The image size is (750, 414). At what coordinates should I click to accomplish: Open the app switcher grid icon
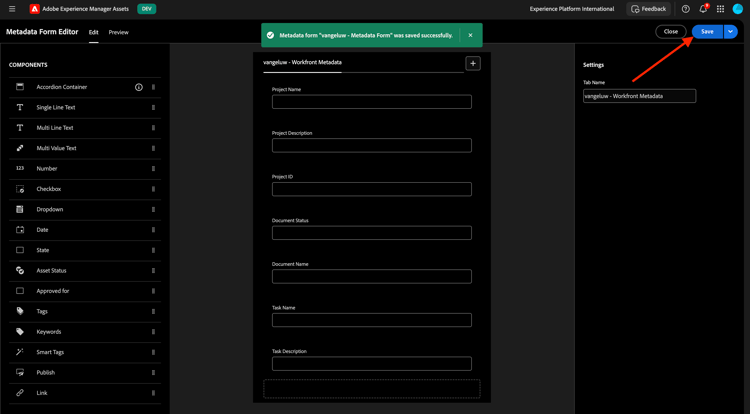pyautogui.click(x=720, y=9)
